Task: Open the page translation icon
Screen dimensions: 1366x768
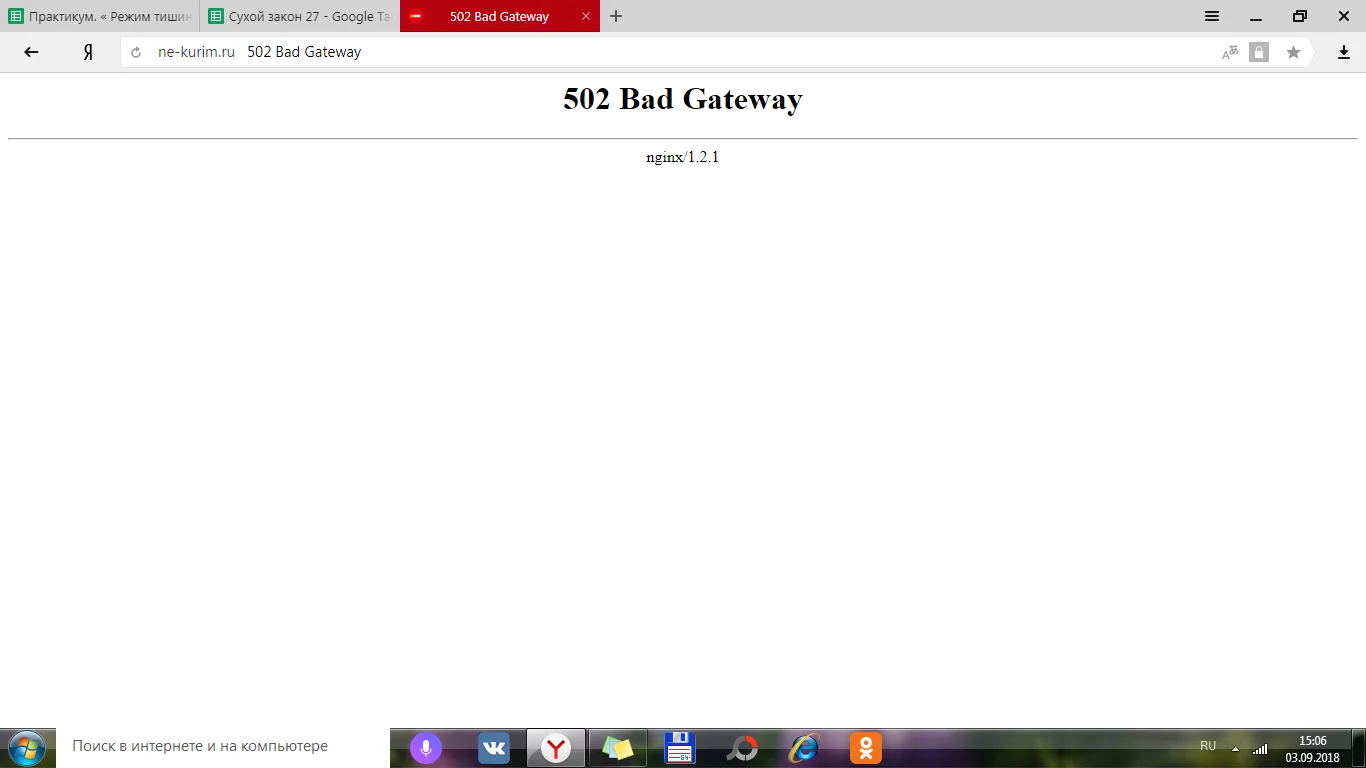Action: 1230,52
